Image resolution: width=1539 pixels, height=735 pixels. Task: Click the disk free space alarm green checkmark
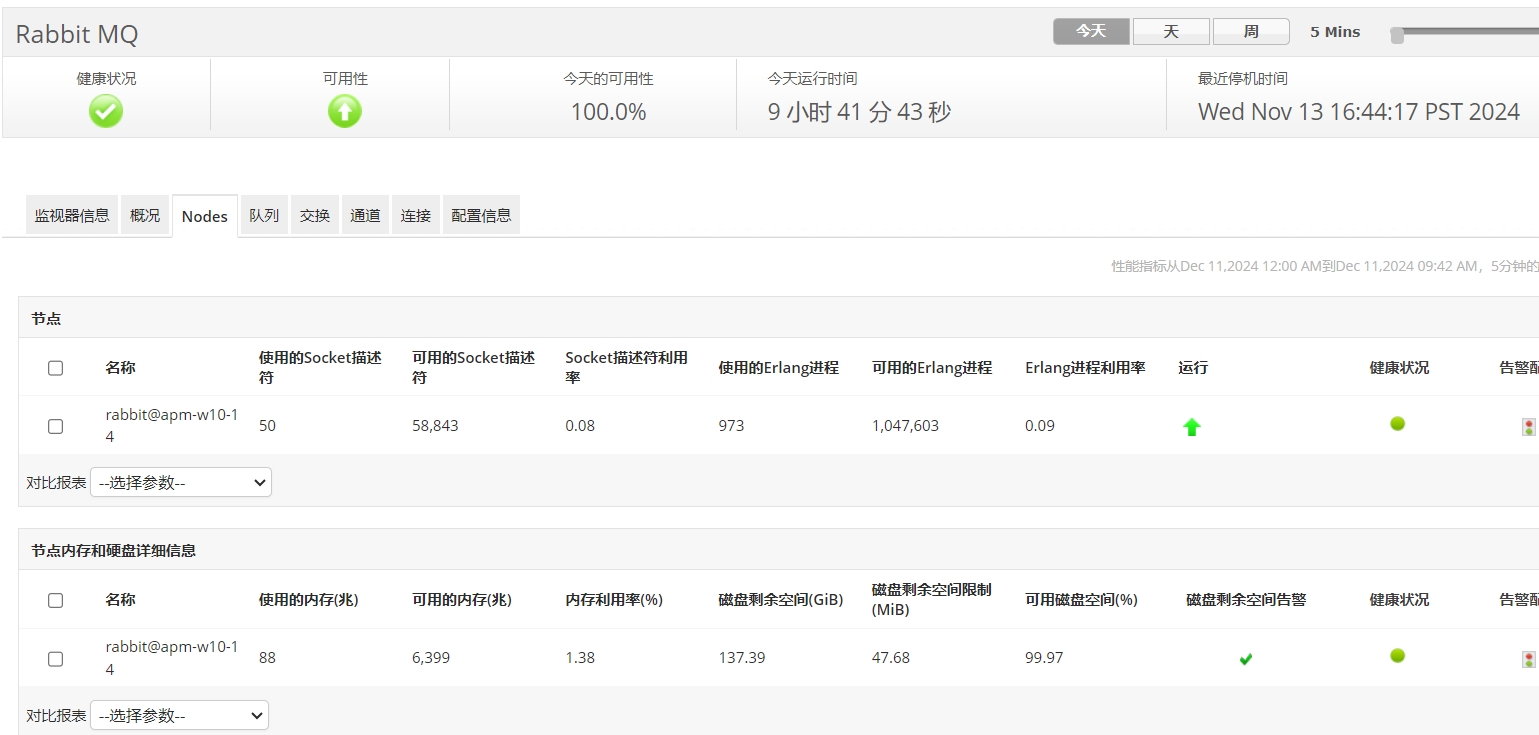[x=1246, y=659]
